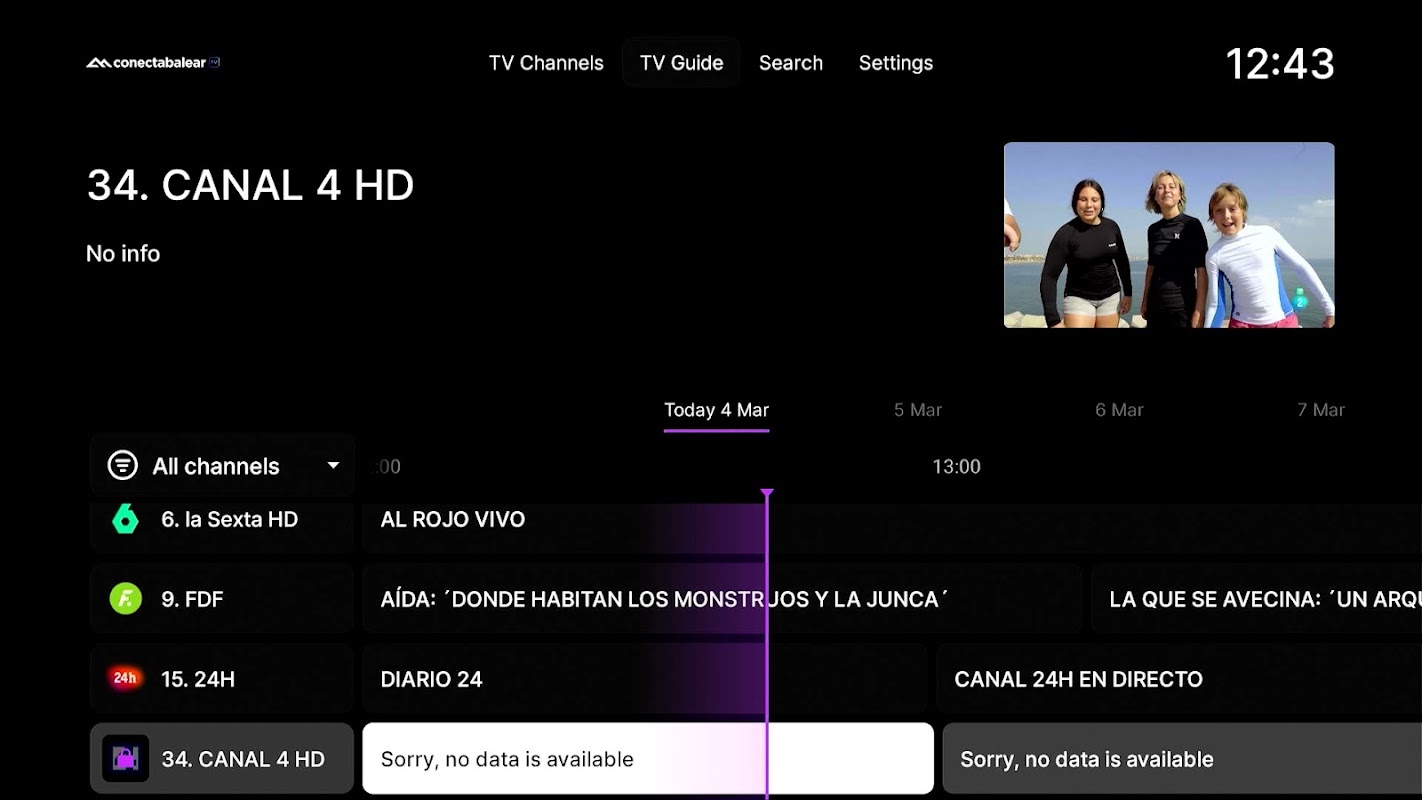Switch to the 6 Mar date tab
Screen dimensions: 1422x800
coord(1119,410)
